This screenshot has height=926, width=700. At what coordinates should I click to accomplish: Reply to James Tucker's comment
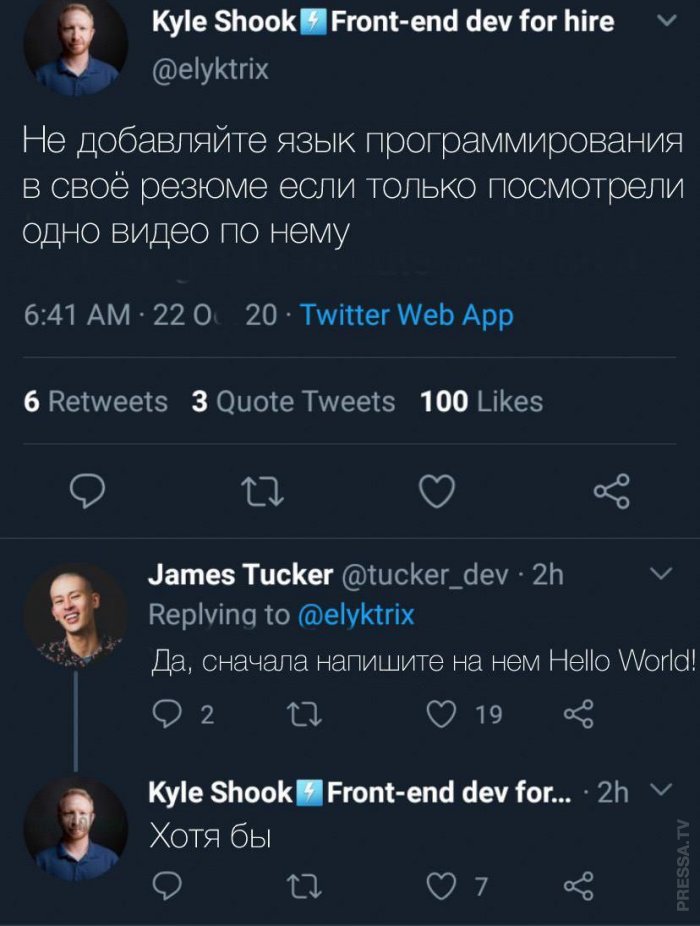(168, 713)
